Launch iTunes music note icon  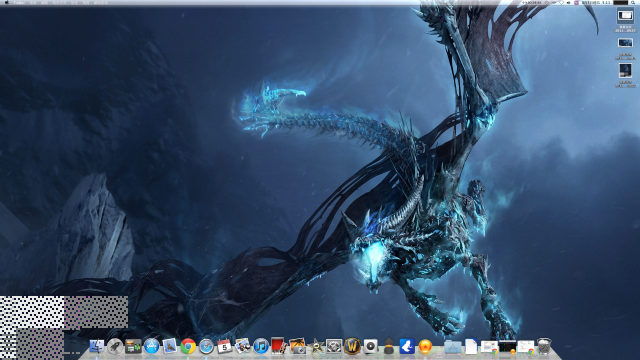coord(261,347)
